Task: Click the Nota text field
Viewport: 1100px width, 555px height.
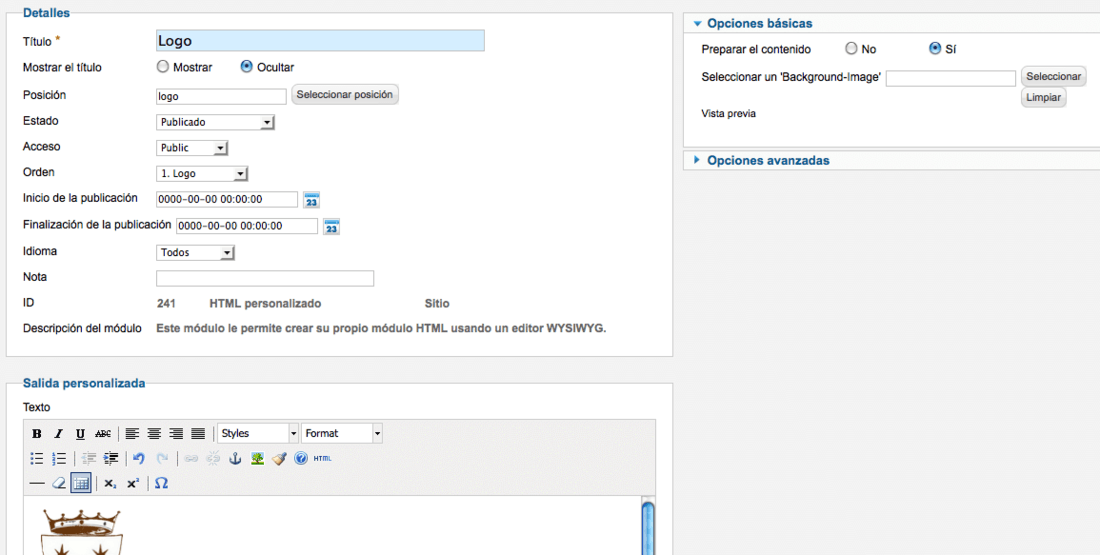Action: pos(265,279)
